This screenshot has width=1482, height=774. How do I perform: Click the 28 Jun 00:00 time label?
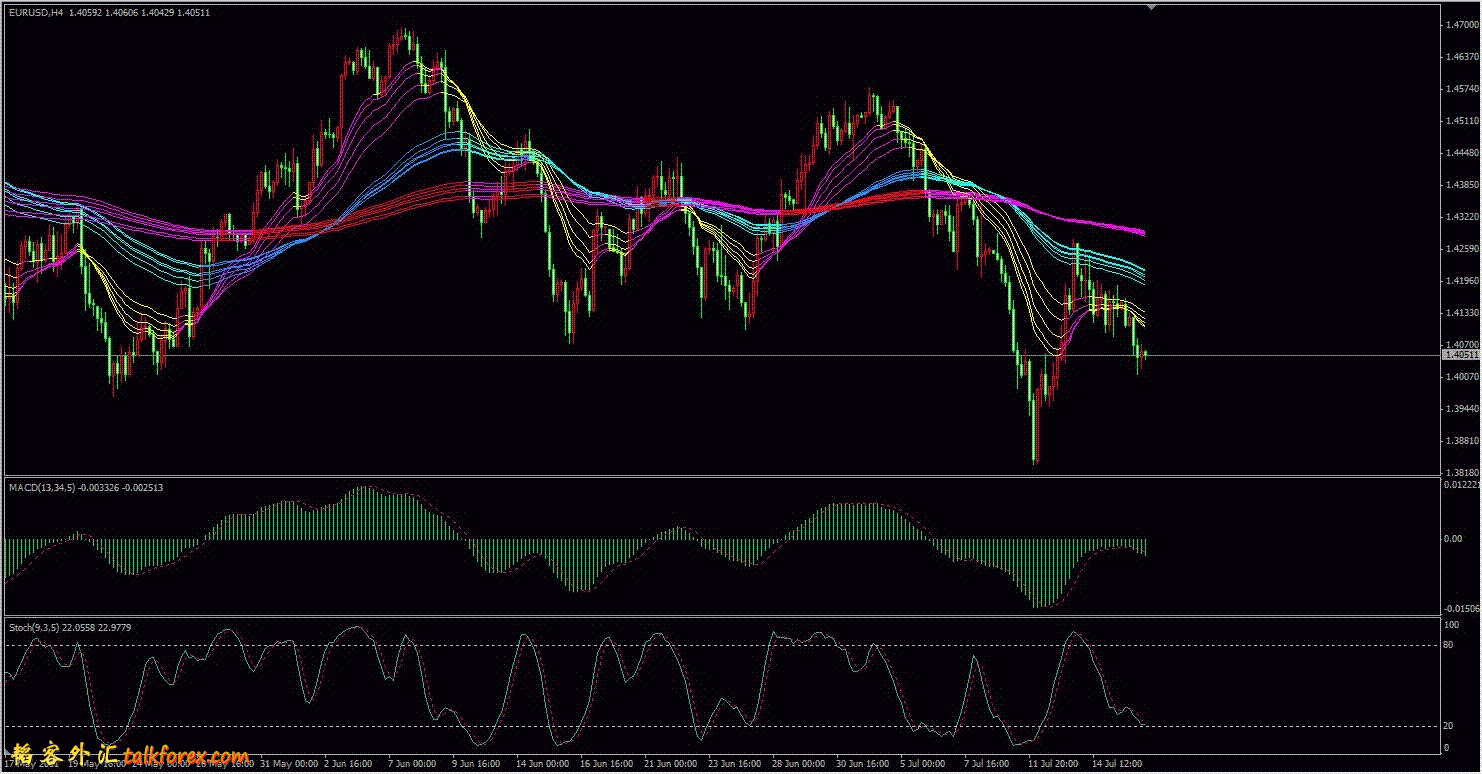tap(799, 763)
